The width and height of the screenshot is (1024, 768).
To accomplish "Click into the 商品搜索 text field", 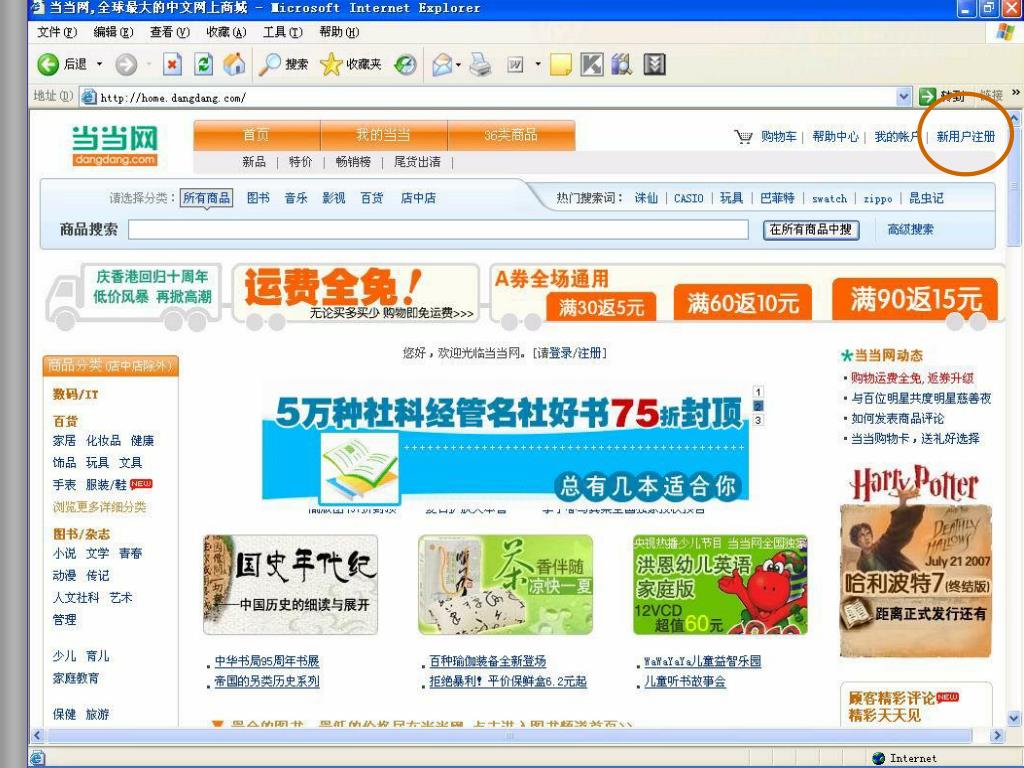I will coord(438,229).
